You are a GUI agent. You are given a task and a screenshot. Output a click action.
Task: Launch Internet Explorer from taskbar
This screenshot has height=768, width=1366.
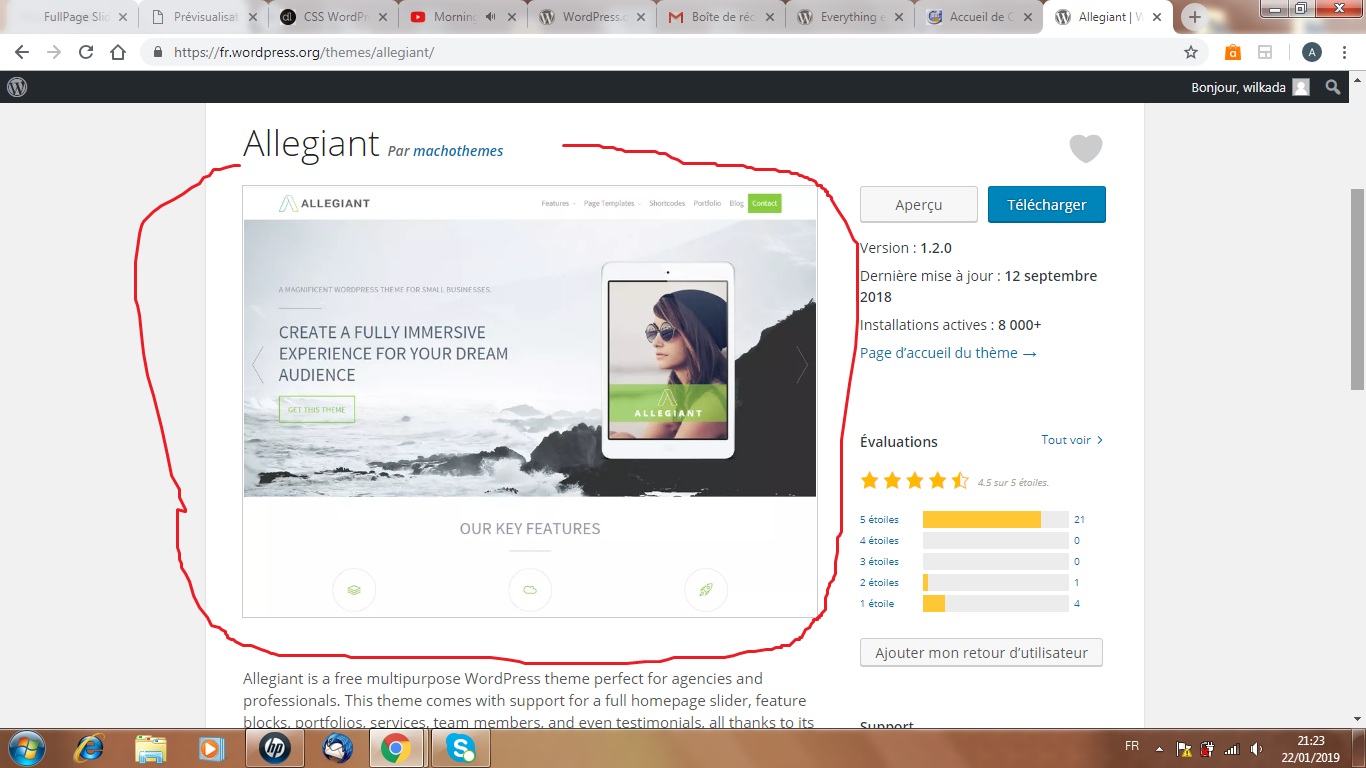[x=91, y=748]
